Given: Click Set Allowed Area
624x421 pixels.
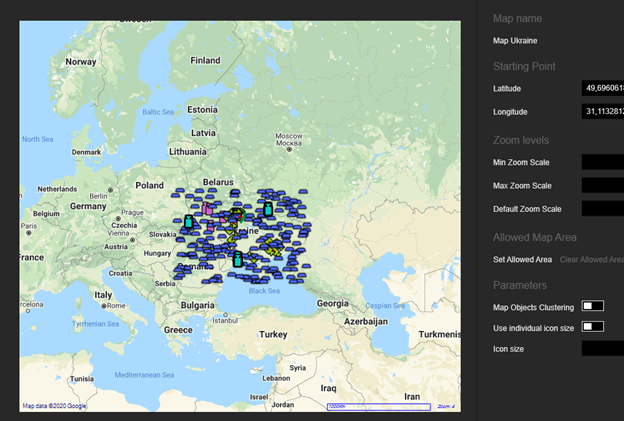Looking at the screenshot, I should pyautogui.click(x=522, y=260).
